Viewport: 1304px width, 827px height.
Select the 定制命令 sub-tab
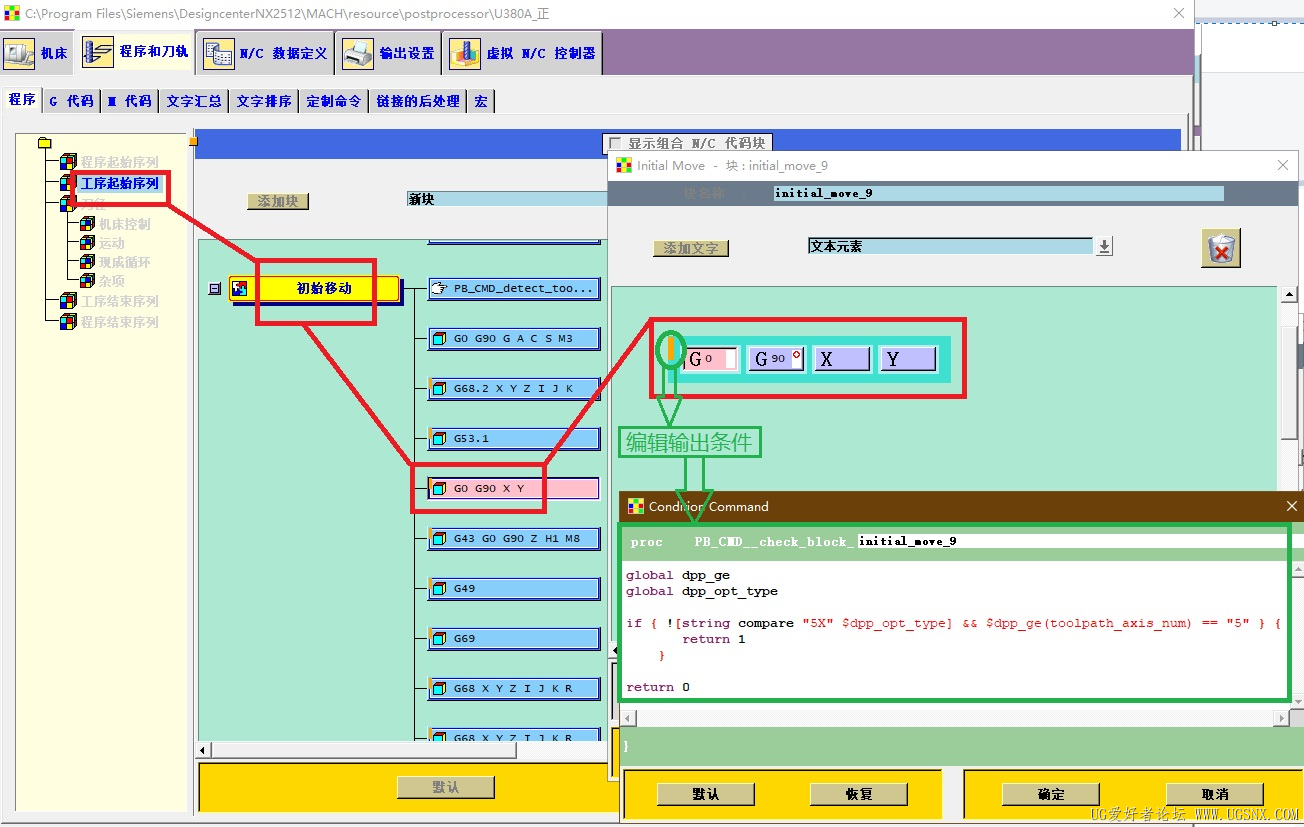coord(334,101)
